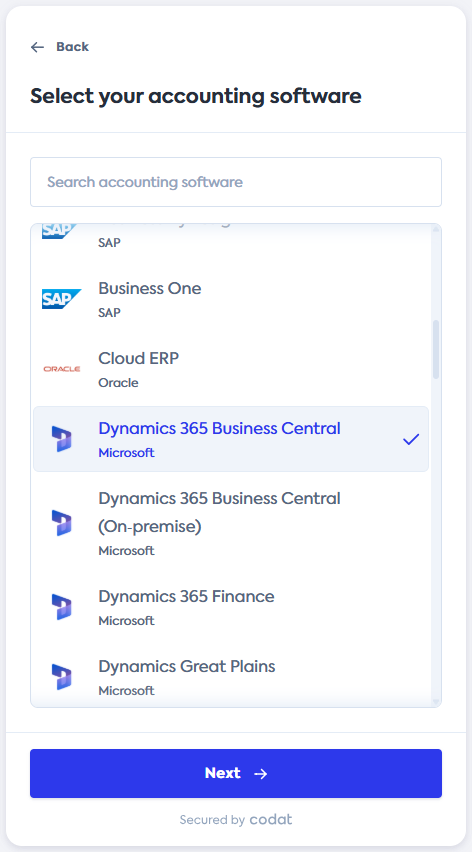Click Microsoft label under Dynamics Great Plains
Screen dimensions: 472x852
127,691
